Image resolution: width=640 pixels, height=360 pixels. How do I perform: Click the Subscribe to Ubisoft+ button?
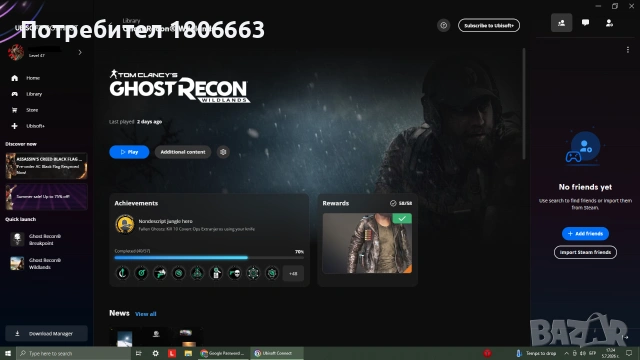[x=489, y=25]
